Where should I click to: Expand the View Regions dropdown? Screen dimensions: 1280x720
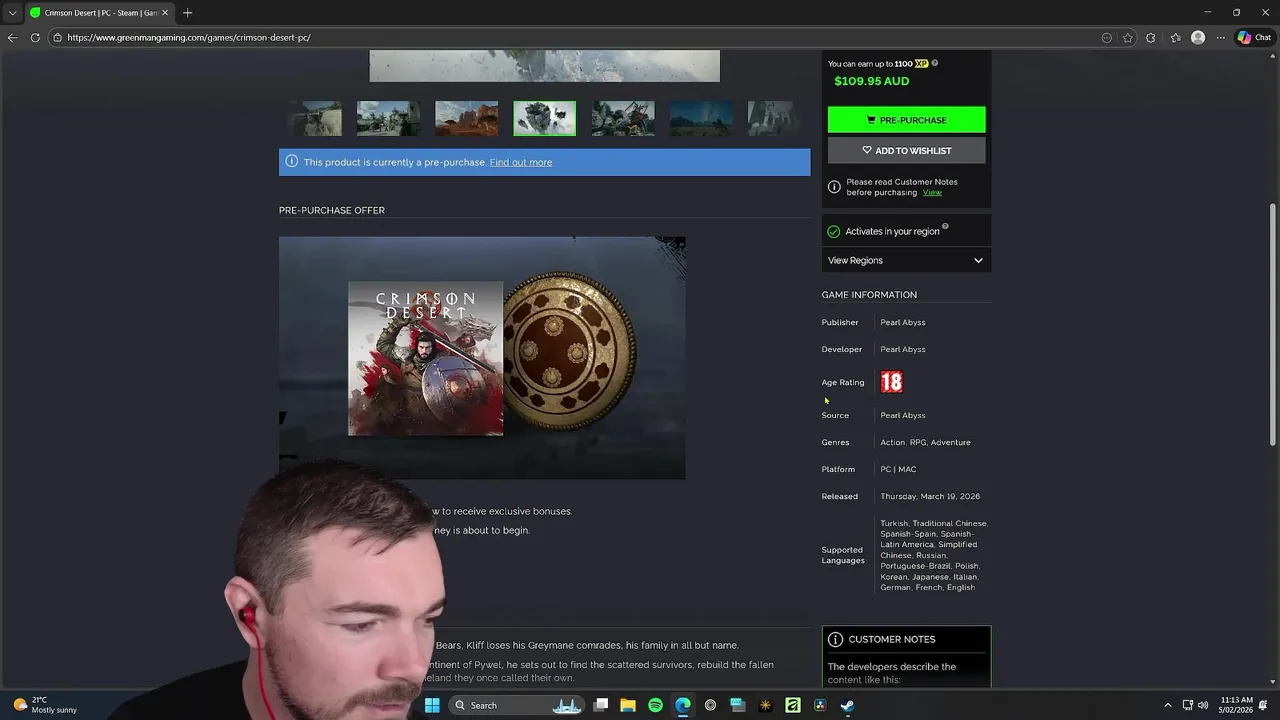point(906,260)
